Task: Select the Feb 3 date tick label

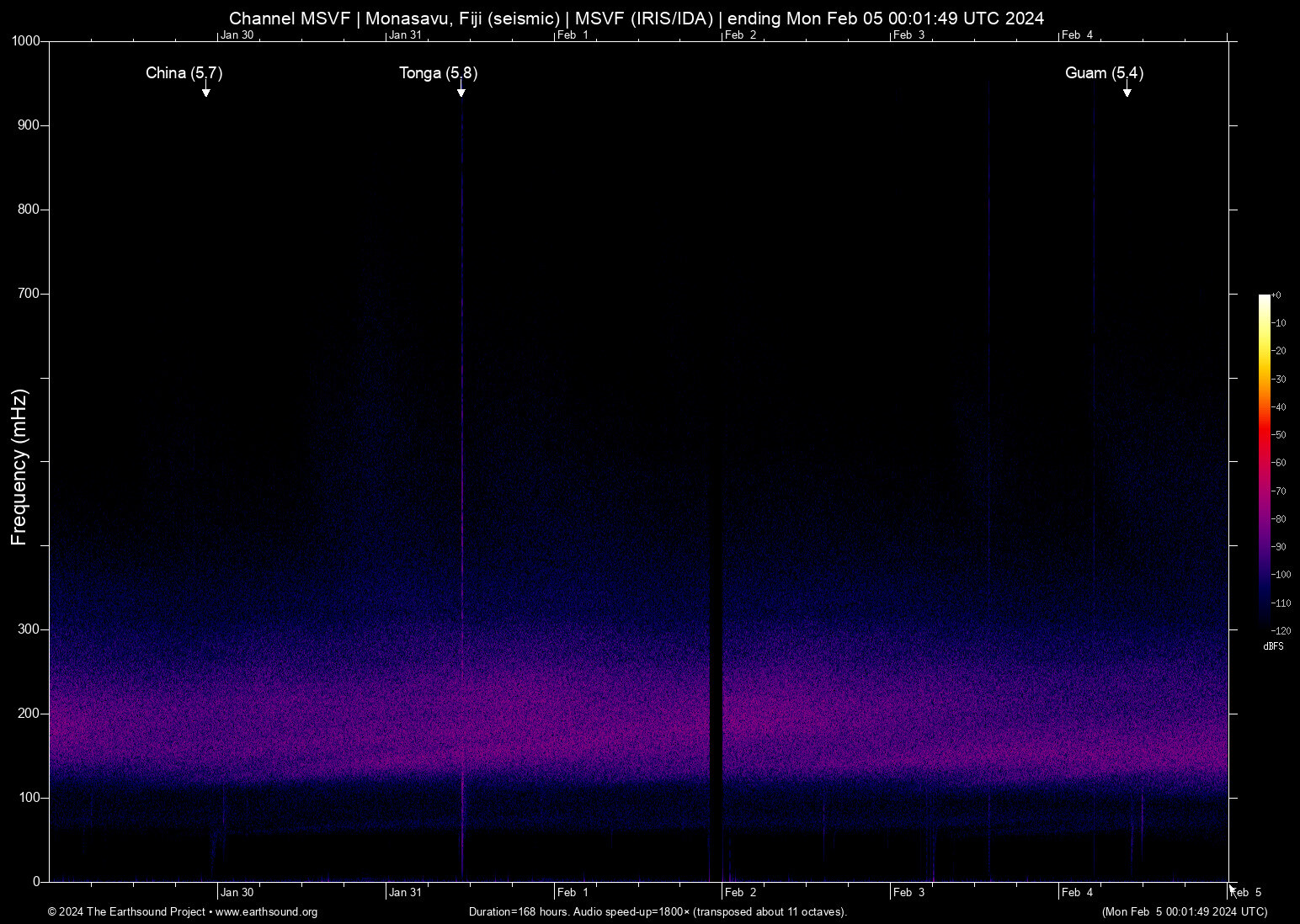Action: pyautogui.click(x=909, y=892)
